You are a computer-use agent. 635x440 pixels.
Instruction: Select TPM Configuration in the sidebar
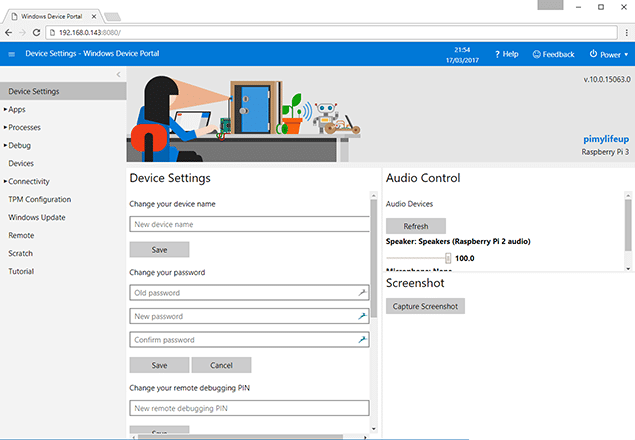click(39, 199)
